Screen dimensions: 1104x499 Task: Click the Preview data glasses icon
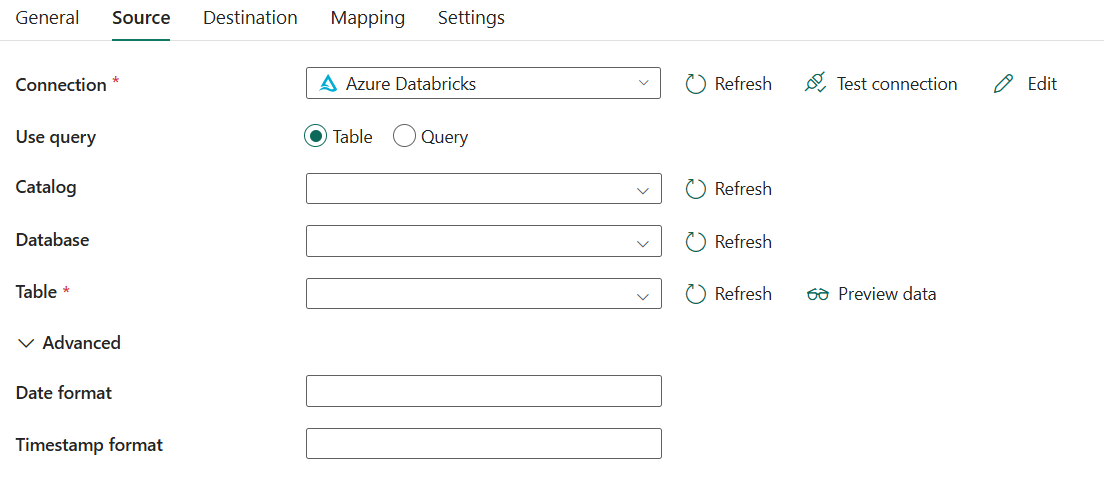[817, 294]
